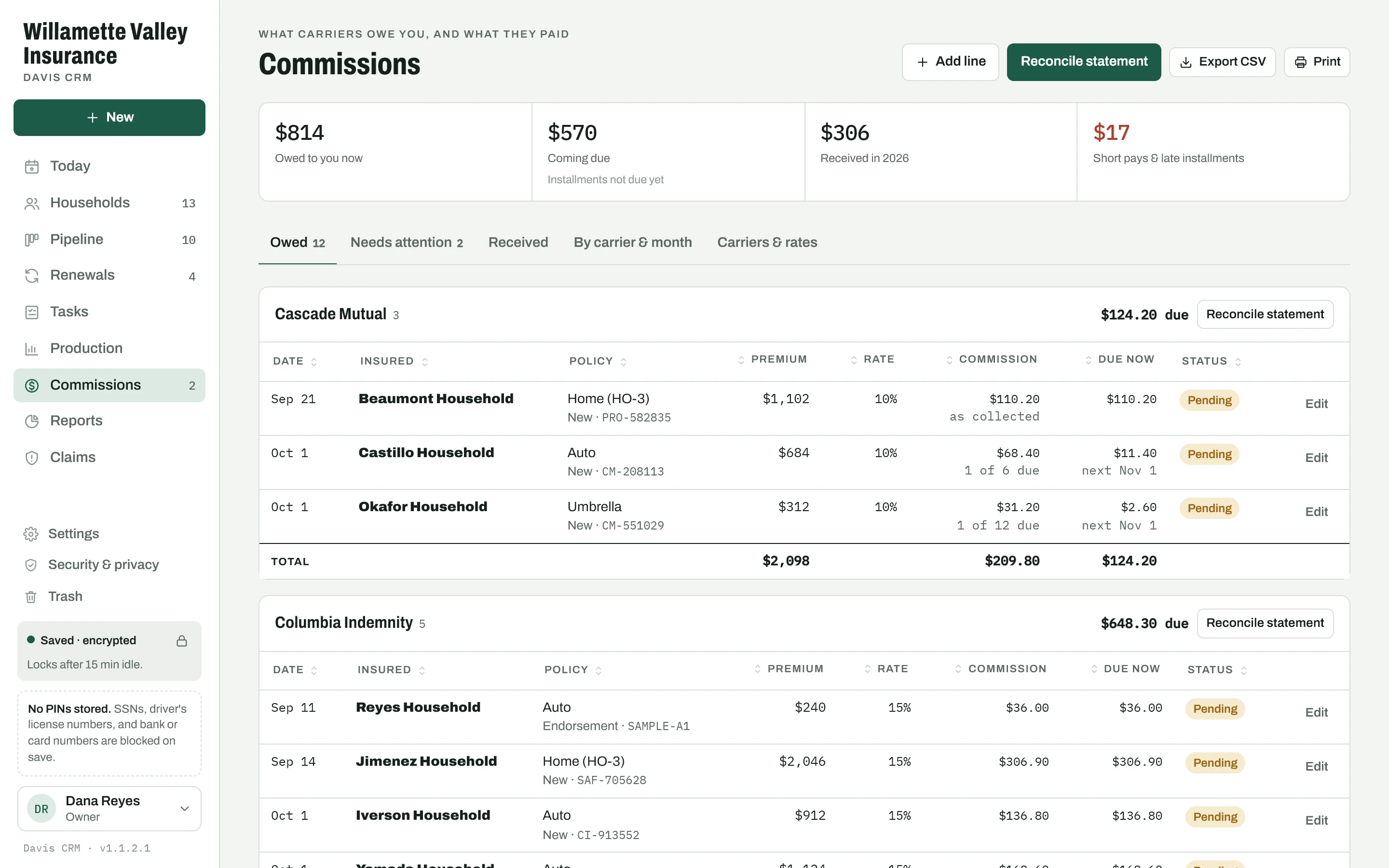This screenshot has height=868, width=1389.
Task: Click the Pending status of Iverson Household
Action: [1215, 817]
